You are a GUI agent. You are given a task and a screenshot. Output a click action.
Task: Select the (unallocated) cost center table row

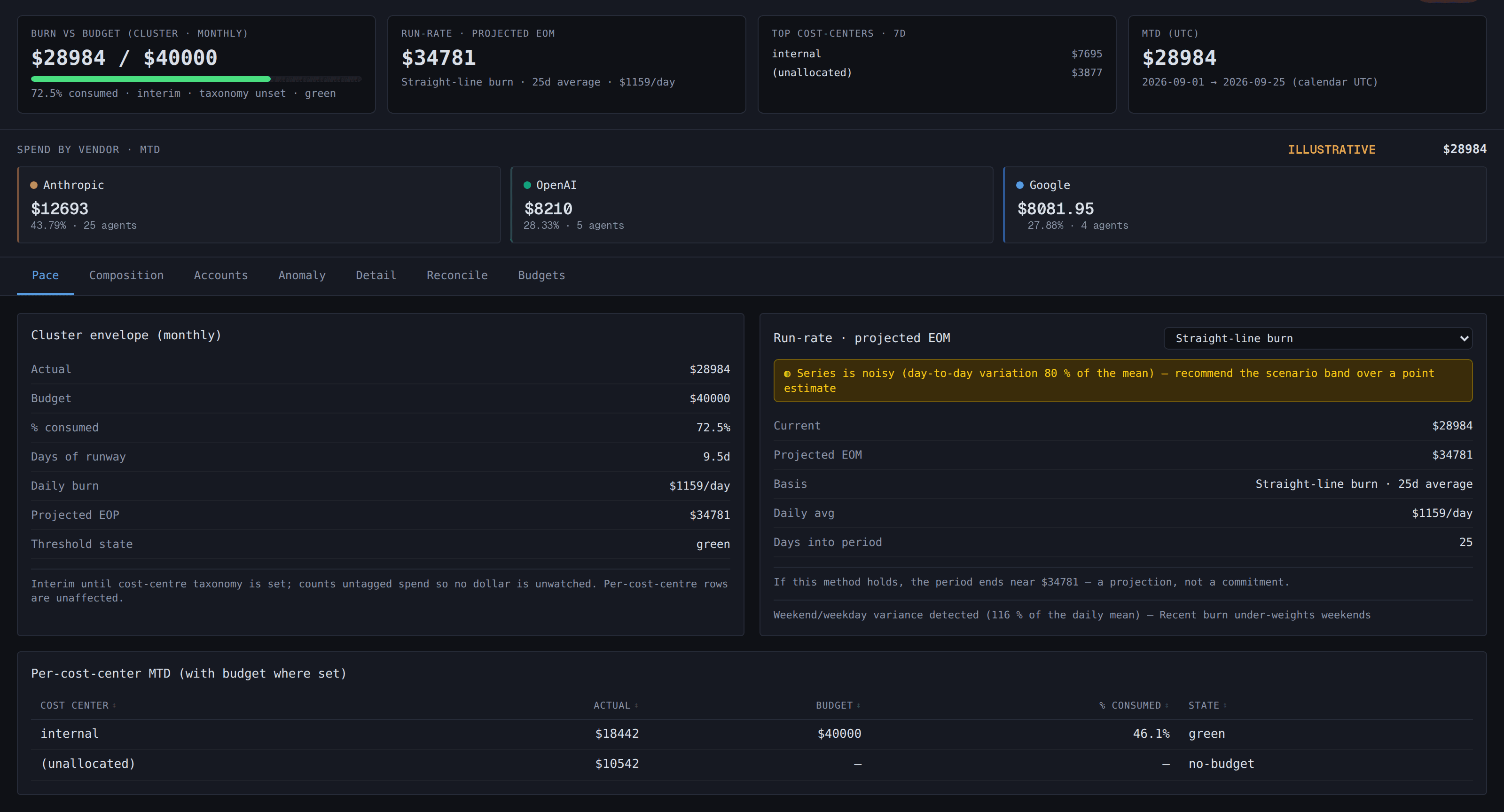coord(752,764)
